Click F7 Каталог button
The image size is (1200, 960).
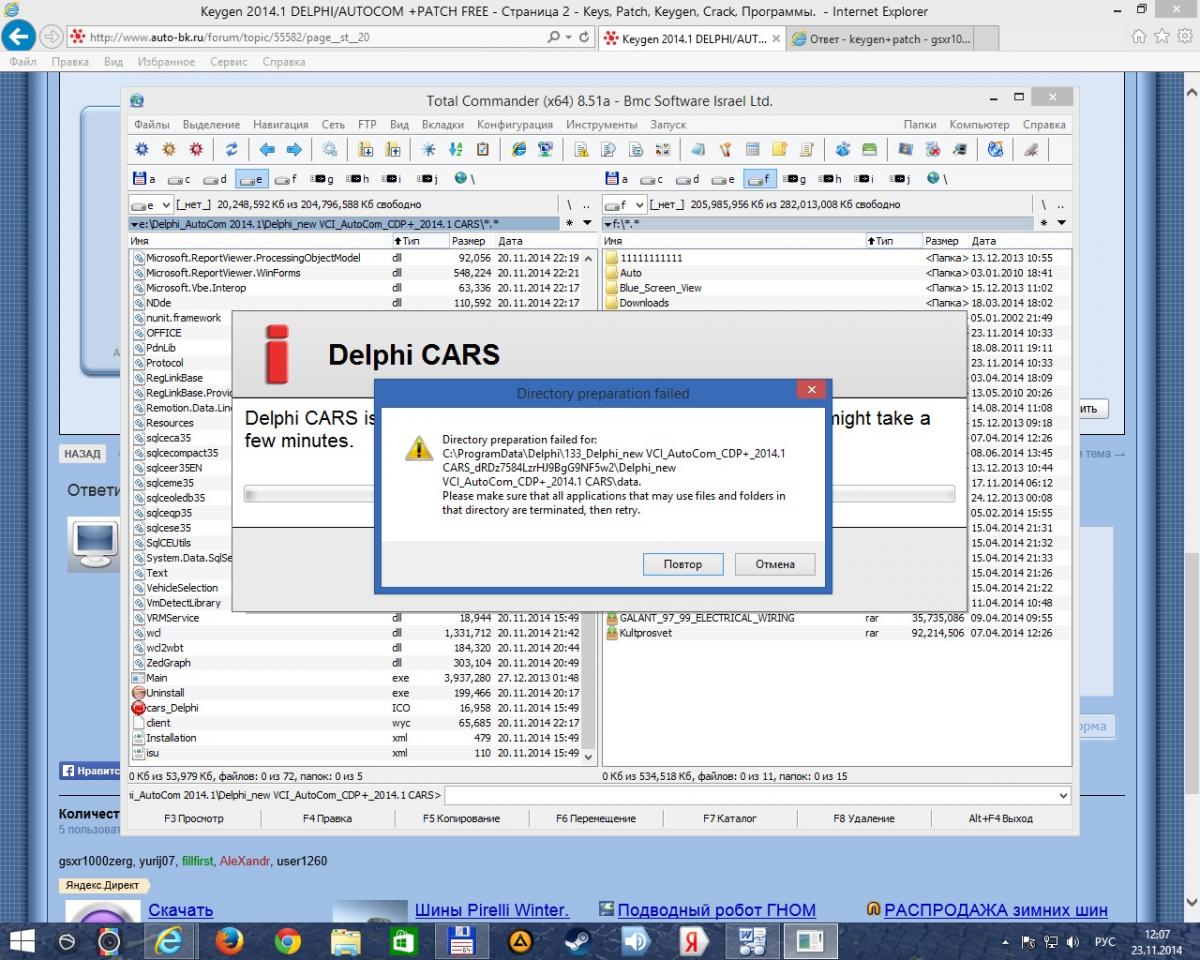coord(730,818)
